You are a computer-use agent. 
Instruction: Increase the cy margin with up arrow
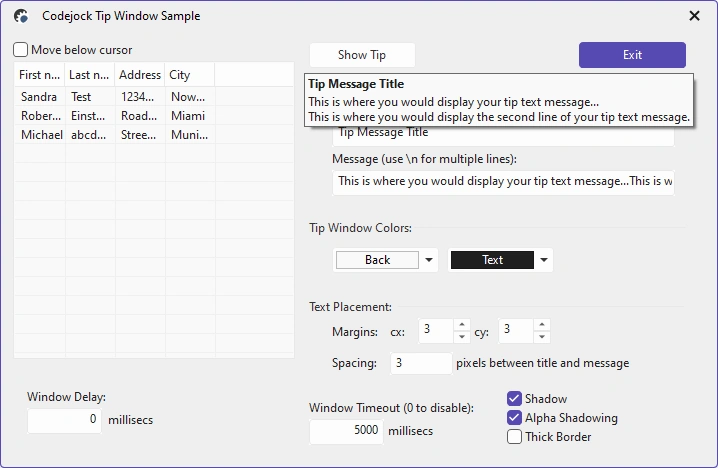point(542,325)
